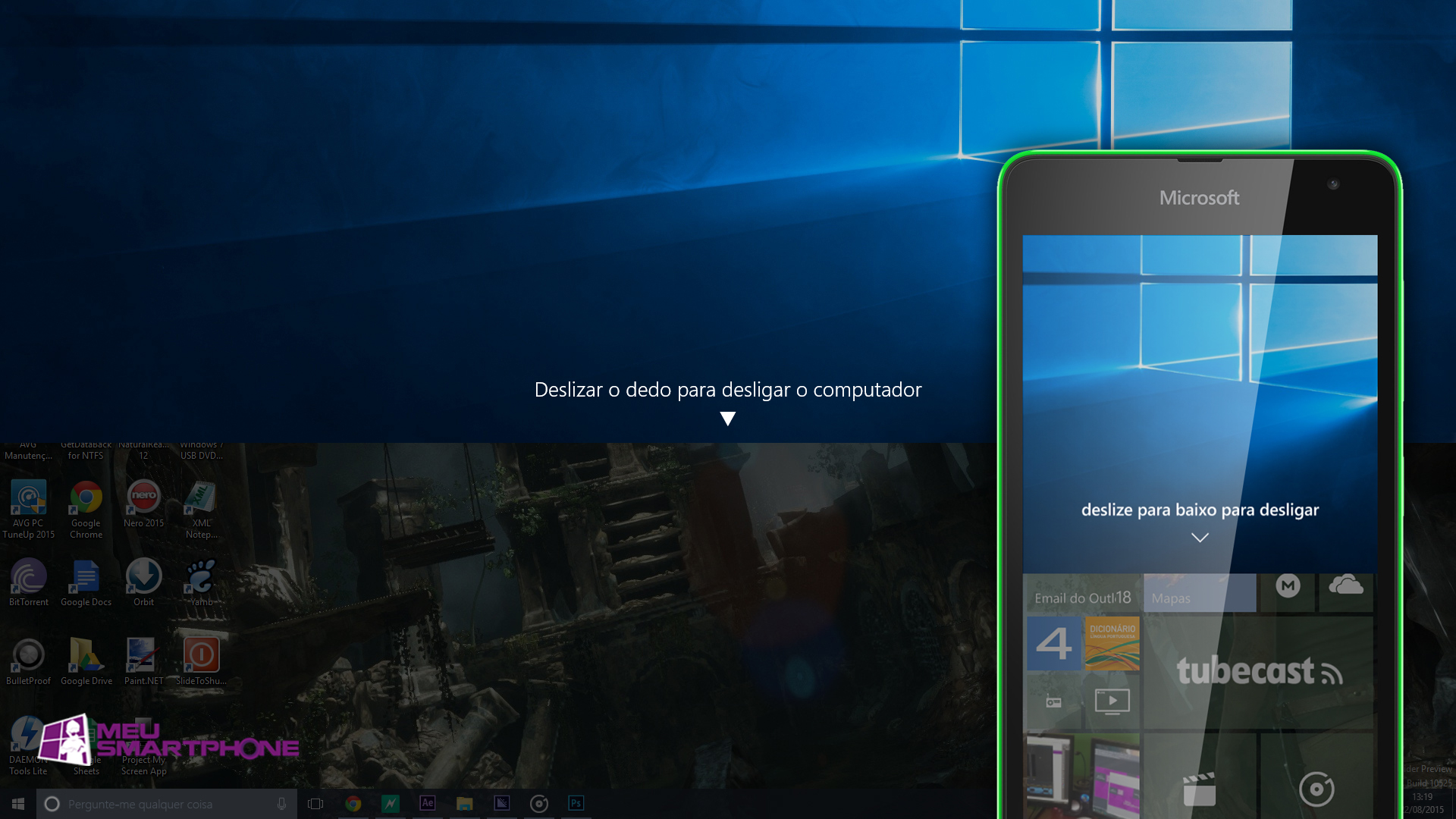The height and width of the screenshot is (819, 1456).
Task: Click the 'Deslizar o dedo para desligar o computador' text
Action: [728, 390]
